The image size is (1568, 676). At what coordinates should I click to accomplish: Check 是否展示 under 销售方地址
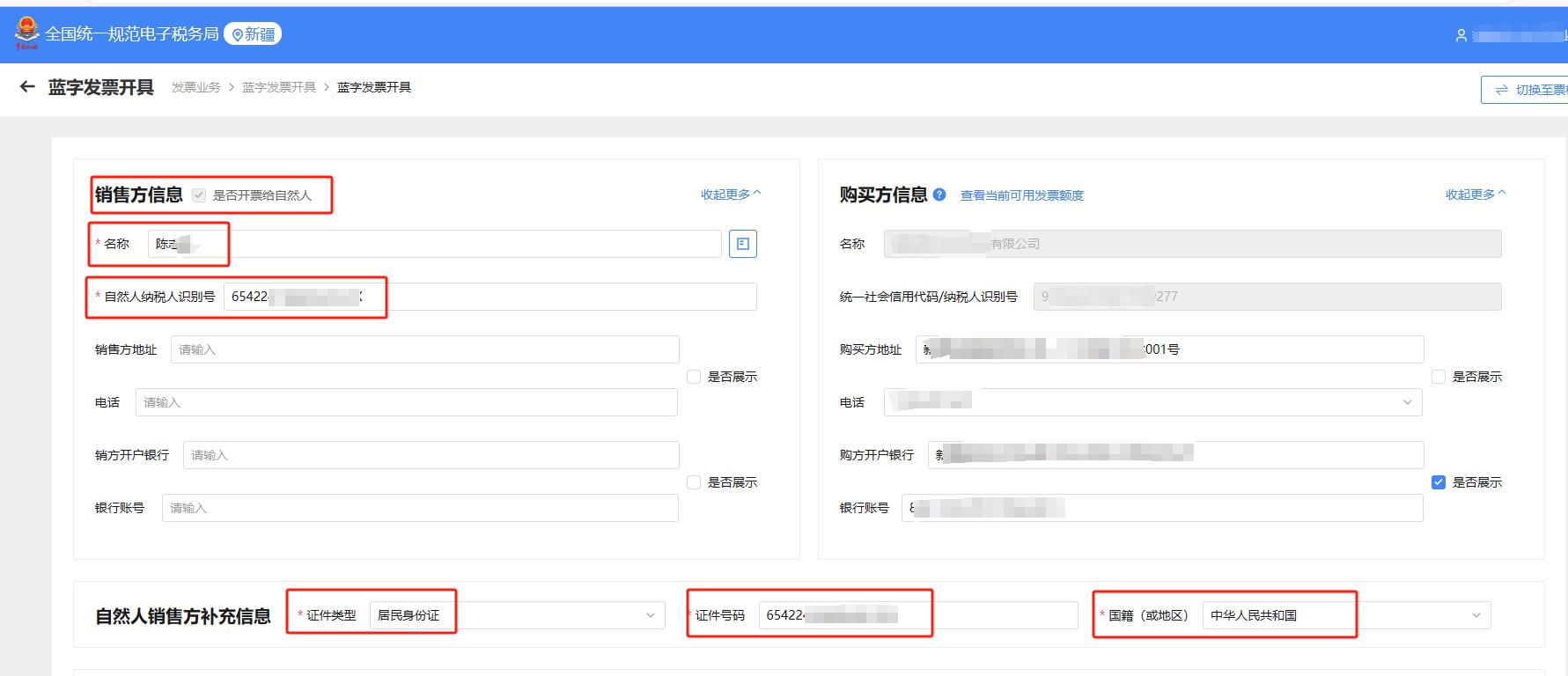pyautogui.click(x=694, y=377)
